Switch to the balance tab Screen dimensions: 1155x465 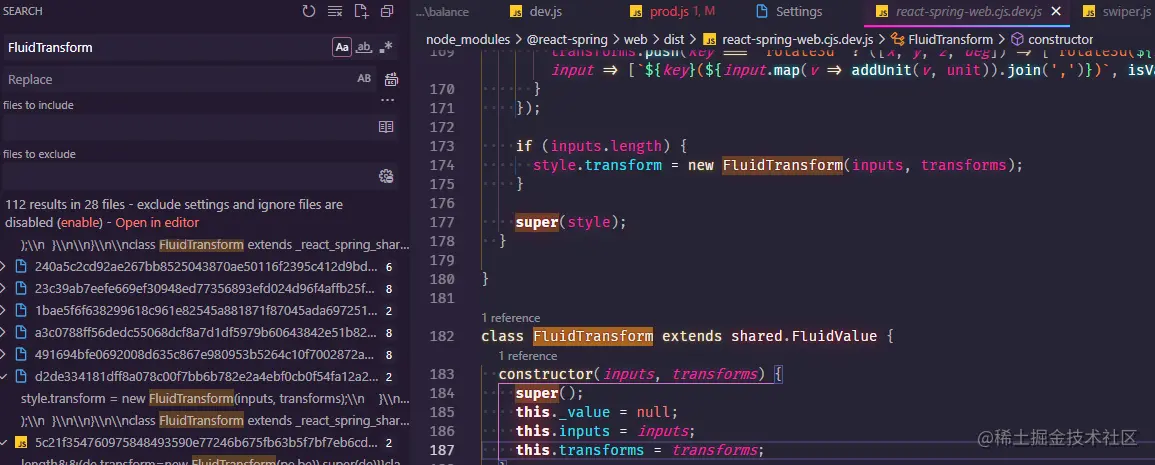[x=443, y=12]
